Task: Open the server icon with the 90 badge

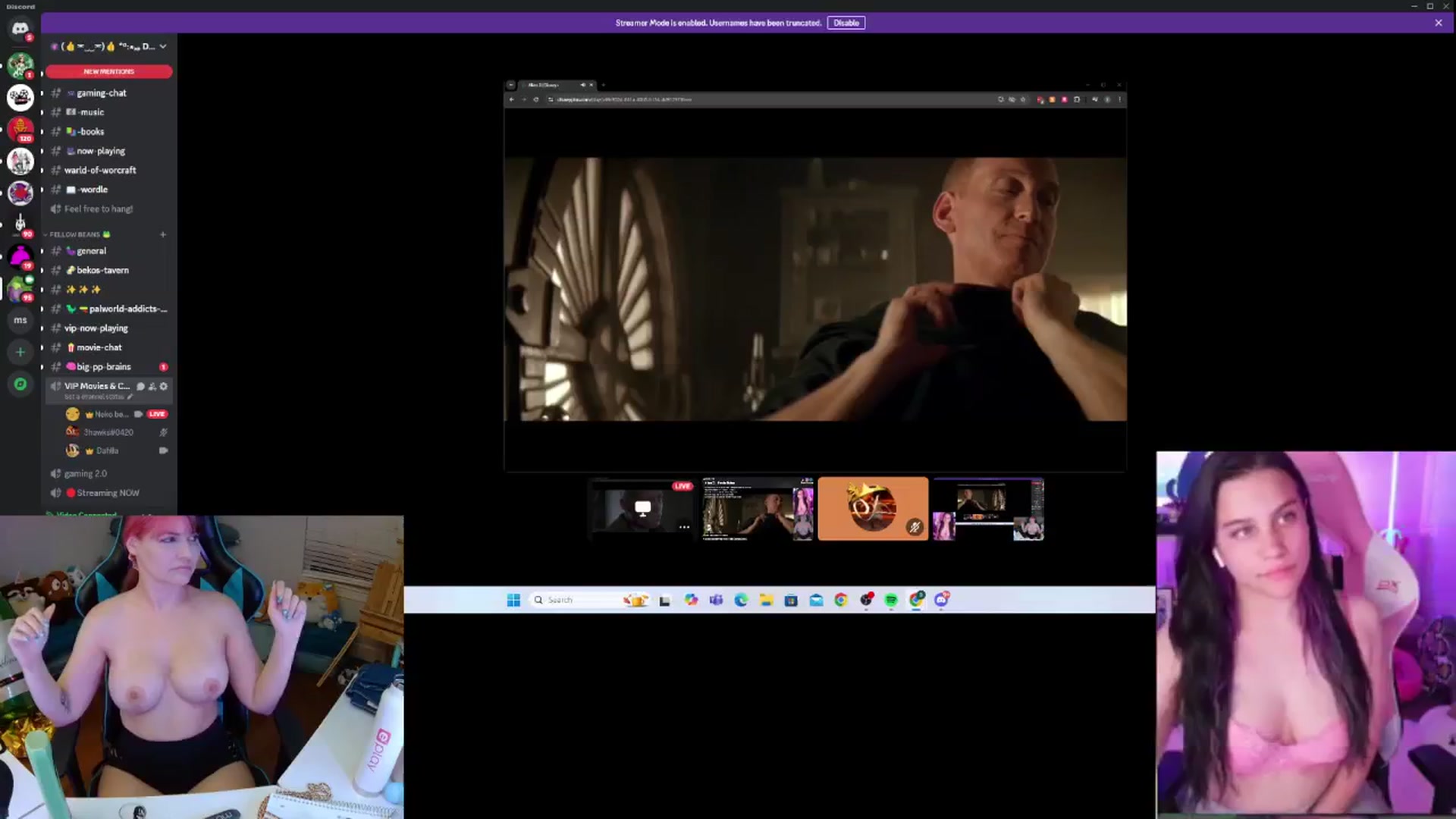Action: (x=20, y=224)
